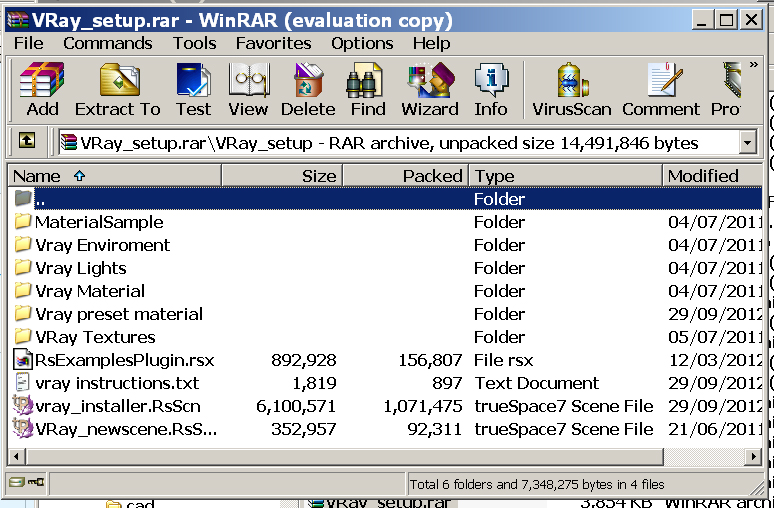Select the Vray Lights row name
774x508 pixels.
click(81, 268)
